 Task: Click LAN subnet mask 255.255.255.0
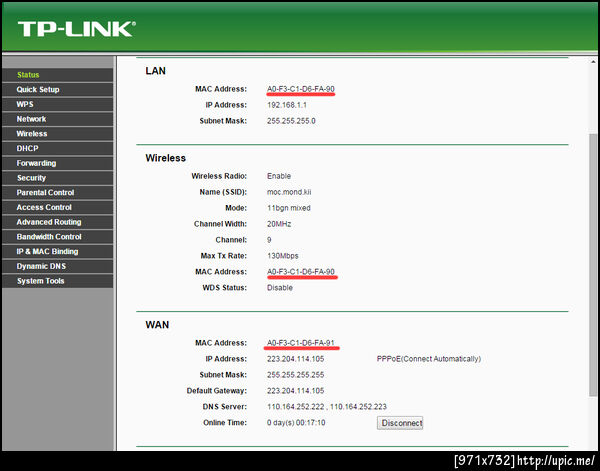coord(291,121)
